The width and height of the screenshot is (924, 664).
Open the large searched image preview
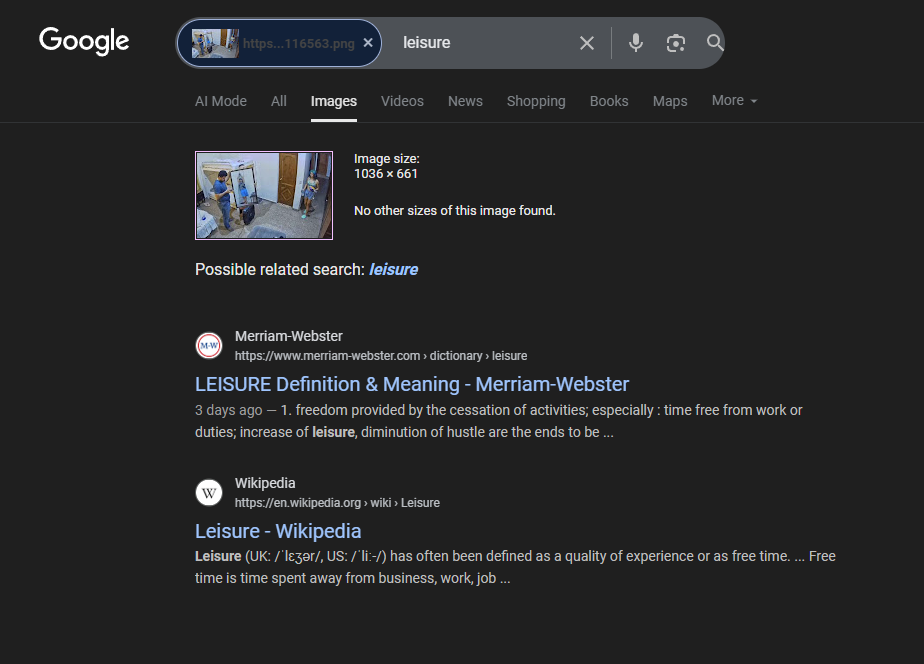coord(264,196)
